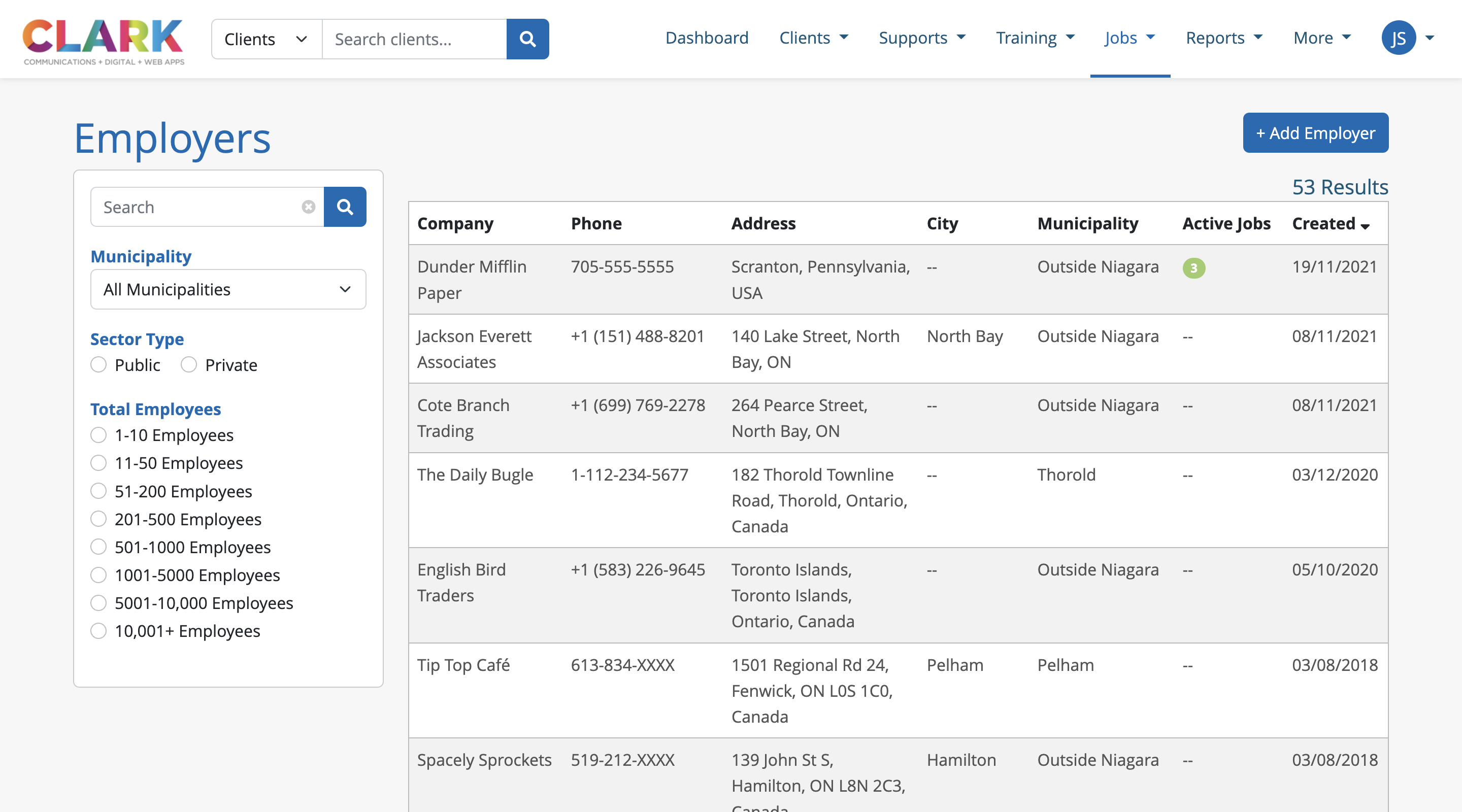Click the green 3 active jobs badge
The height and width of the screenshot is (812, 1462).
pos(1193,268)
